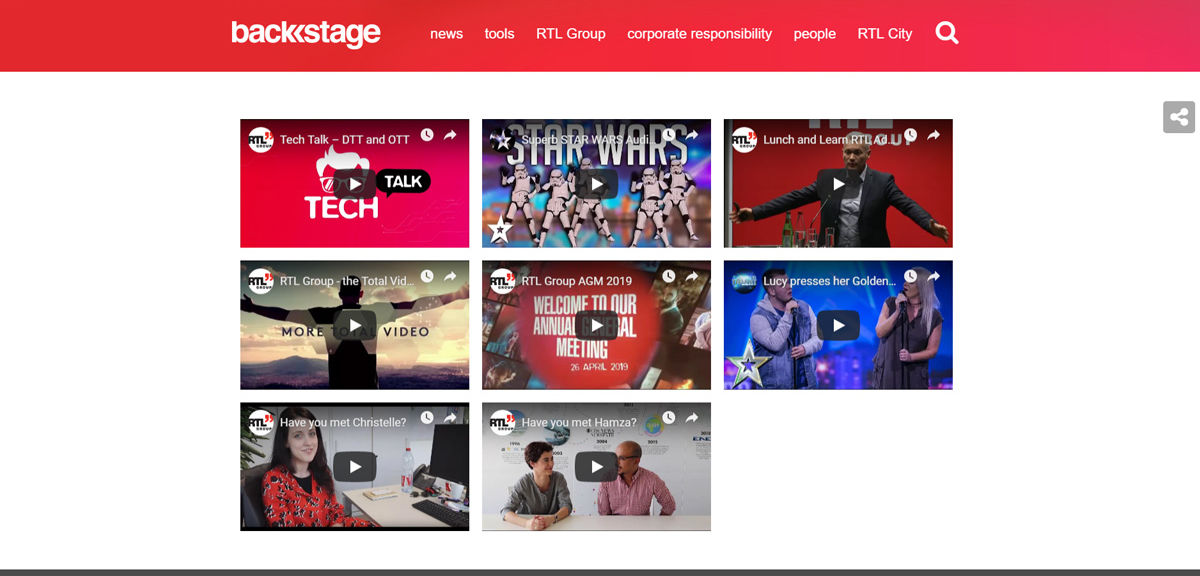Open the 'Superb STAR WARS' title link
Screen dimensions: 1200x576
(588, 140)
